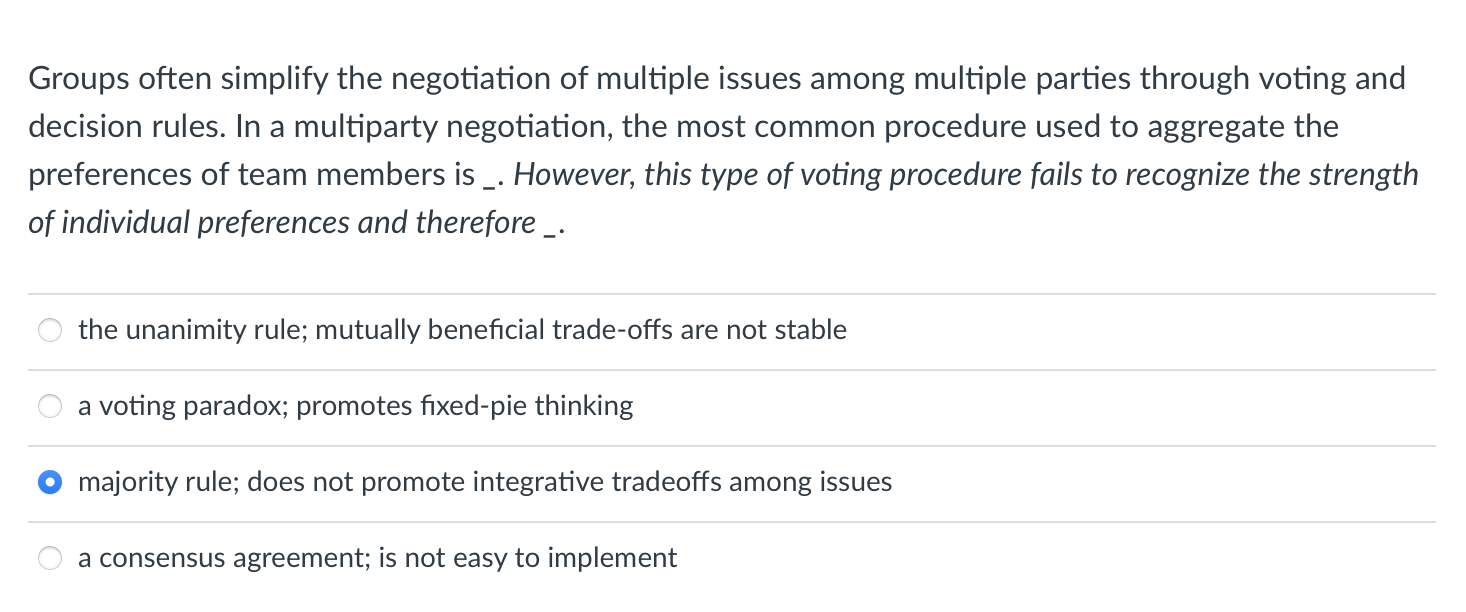
Task: Select the voting paradox radio button
Action: click(49, 405)
